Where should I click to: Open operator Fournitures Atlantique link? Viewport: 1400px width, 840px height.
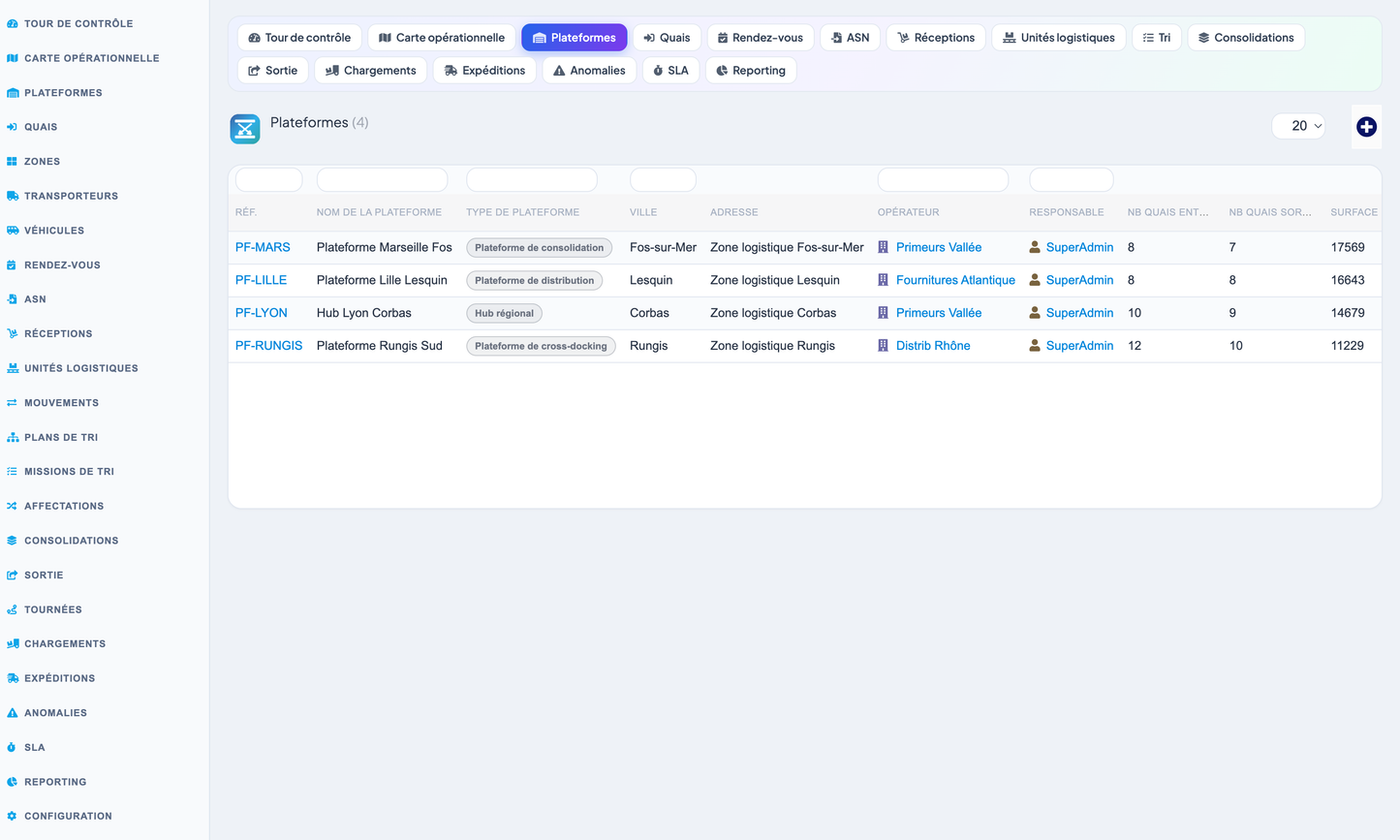coord(955,280)
